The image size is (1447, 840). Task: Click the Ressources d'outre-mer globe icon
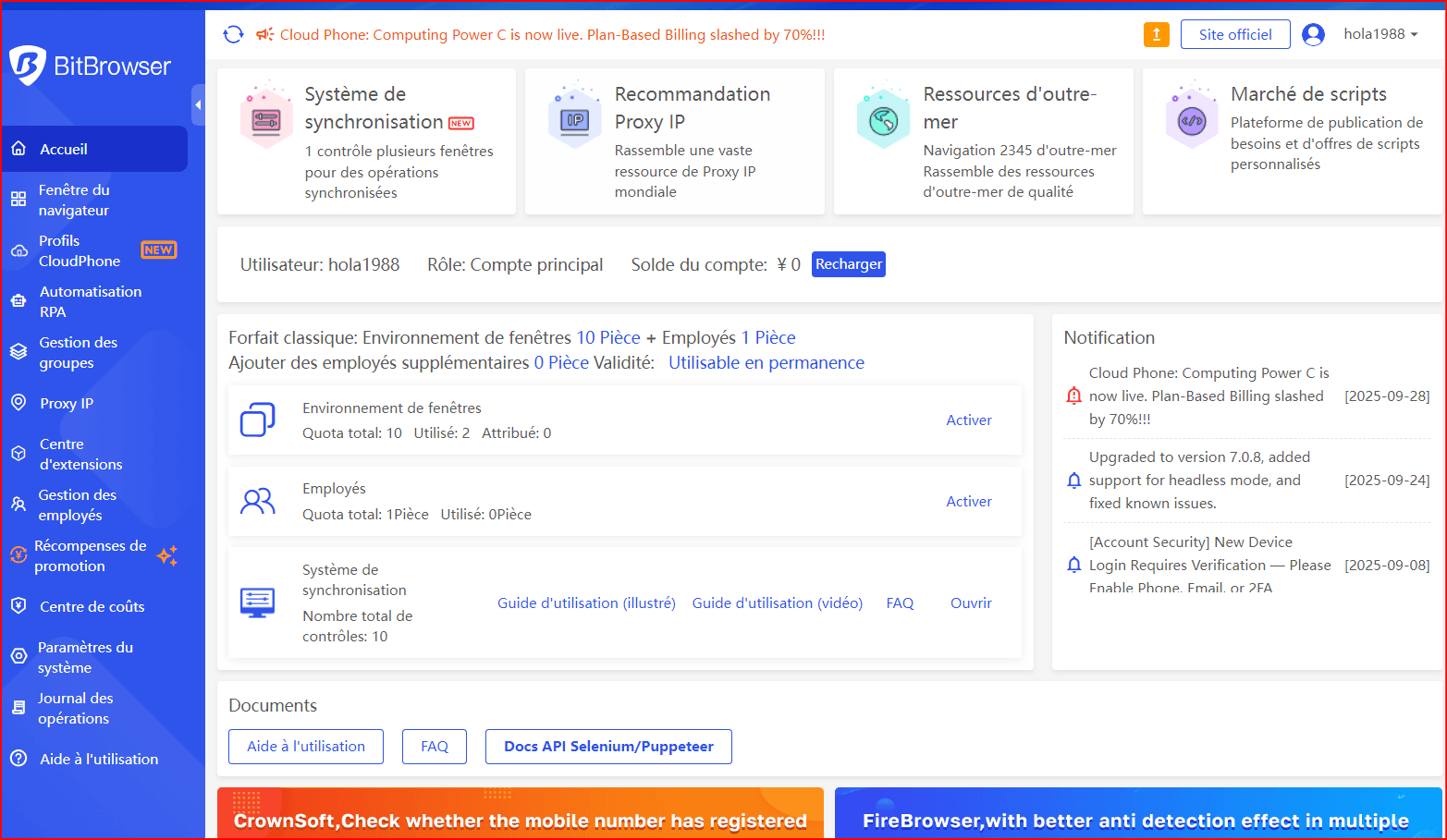884,120
